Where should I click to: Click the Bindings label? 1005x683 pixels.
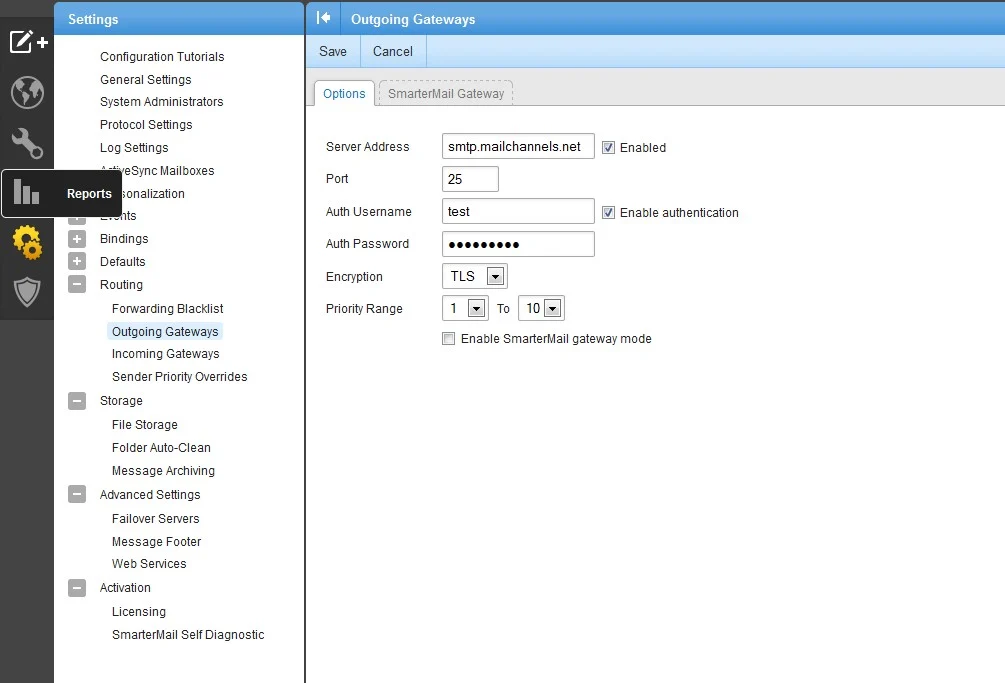[x=124, y=239]
